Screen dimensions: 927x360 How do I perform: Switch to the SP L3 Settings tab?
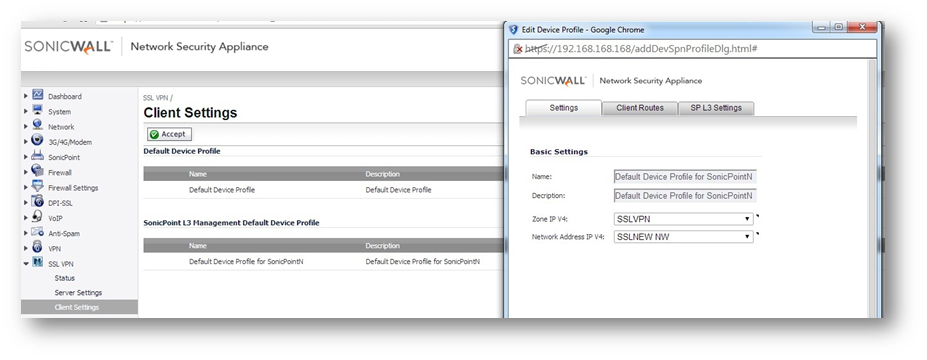point(716,108)
